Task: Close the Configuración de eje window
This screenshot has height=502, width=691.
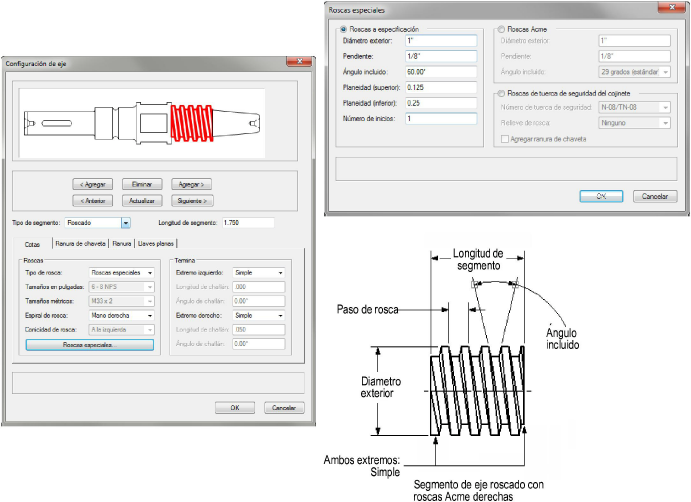Action: point(299,62)
